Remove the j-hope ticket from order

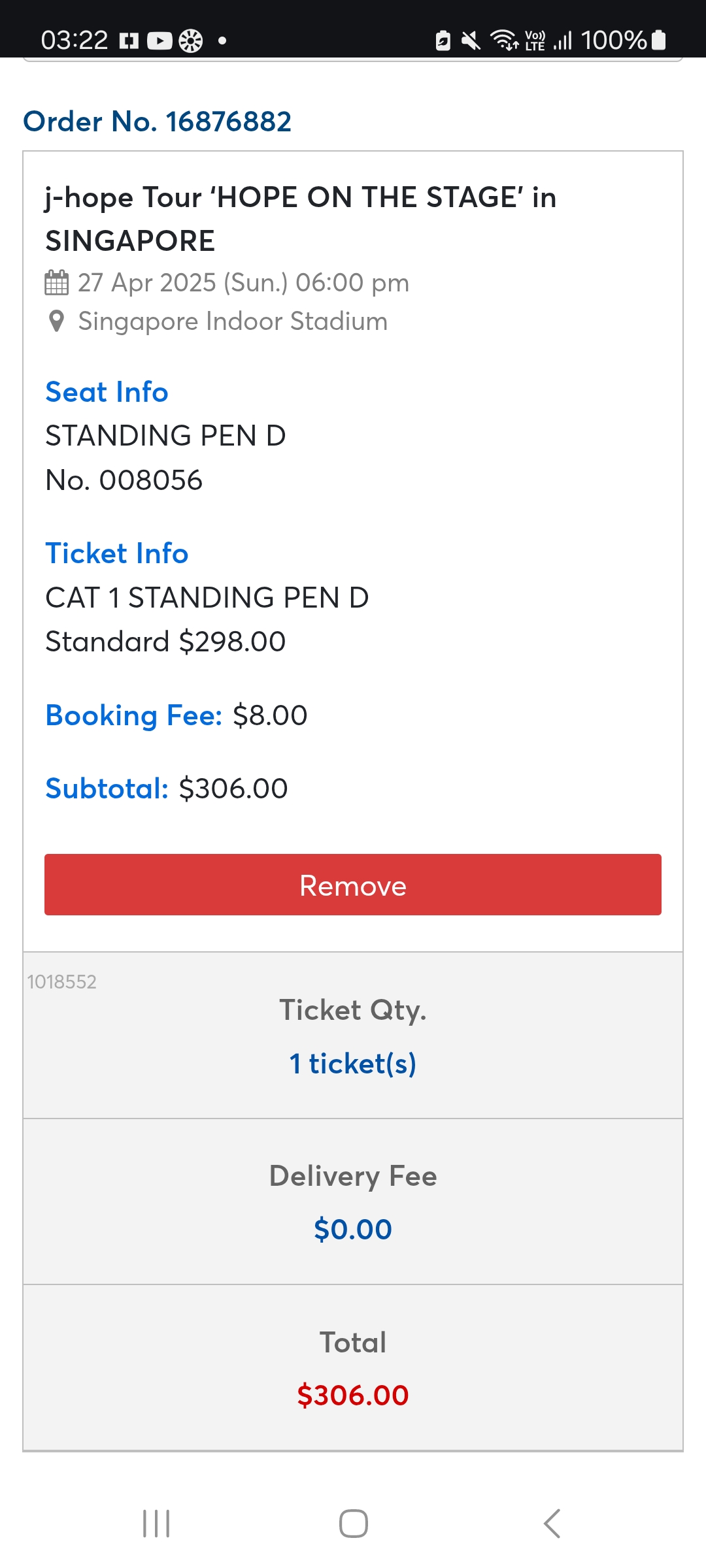353,885
